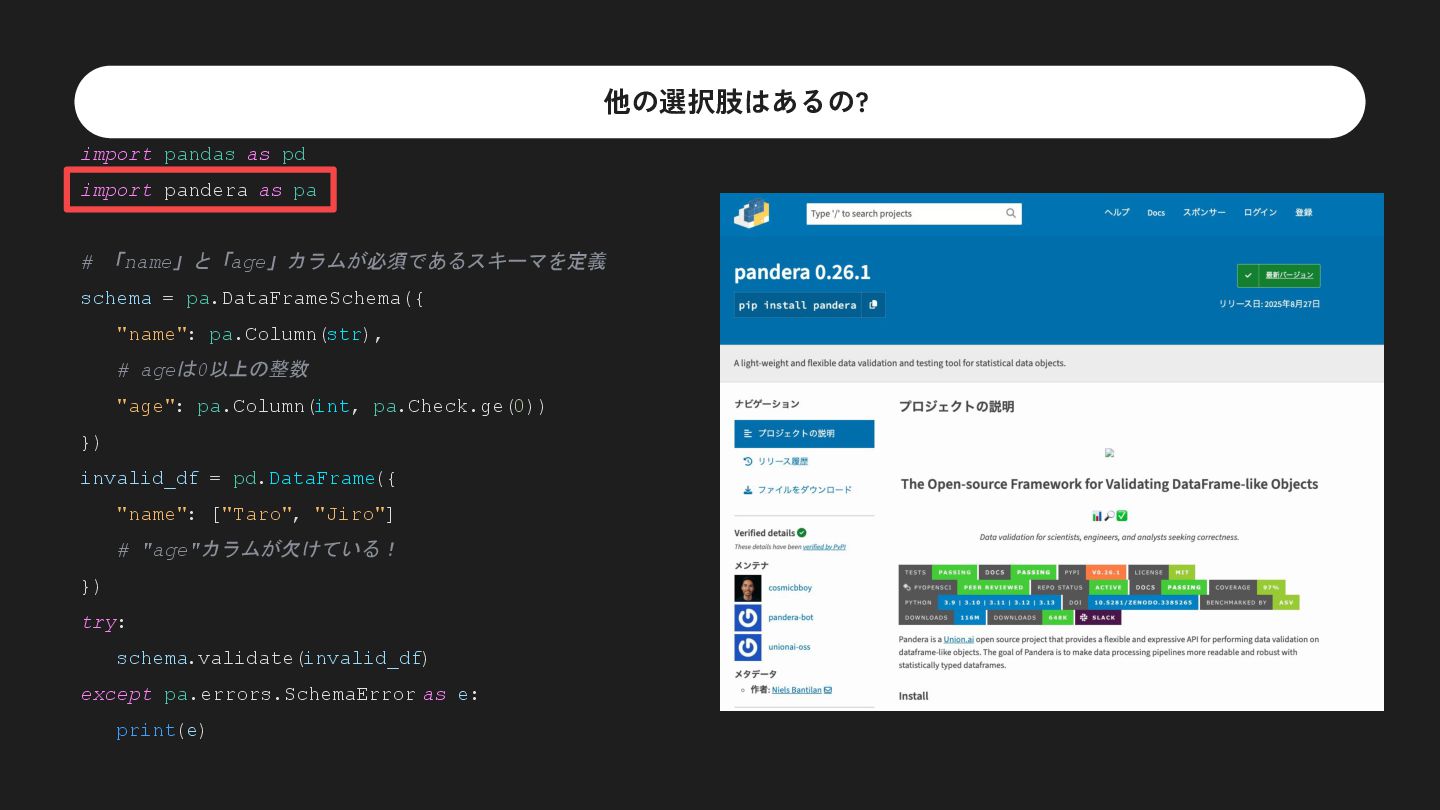Image resolution: width=1440 pixels, height=810 pixels.
Task: Click the SLACK badge
Action: (1098, 617)
